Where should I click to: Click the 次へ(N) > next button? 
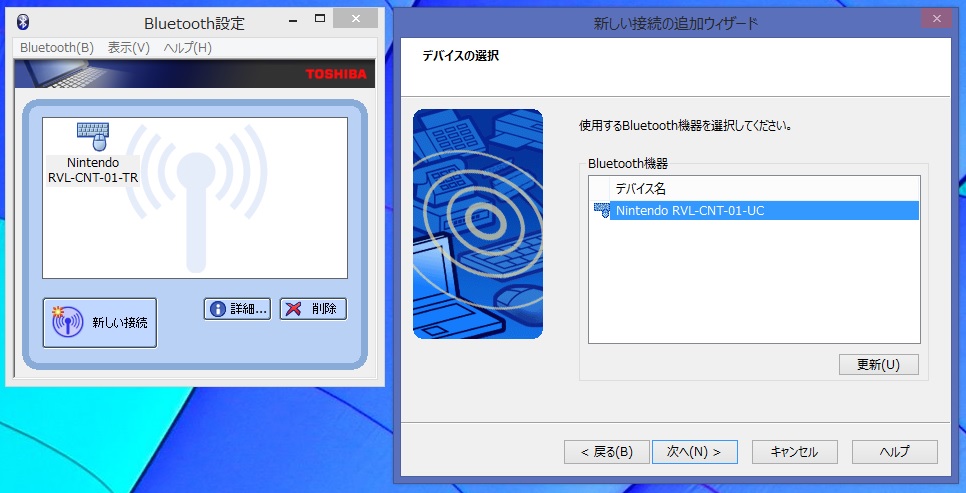pyautogui.click(x=694, y=452)
